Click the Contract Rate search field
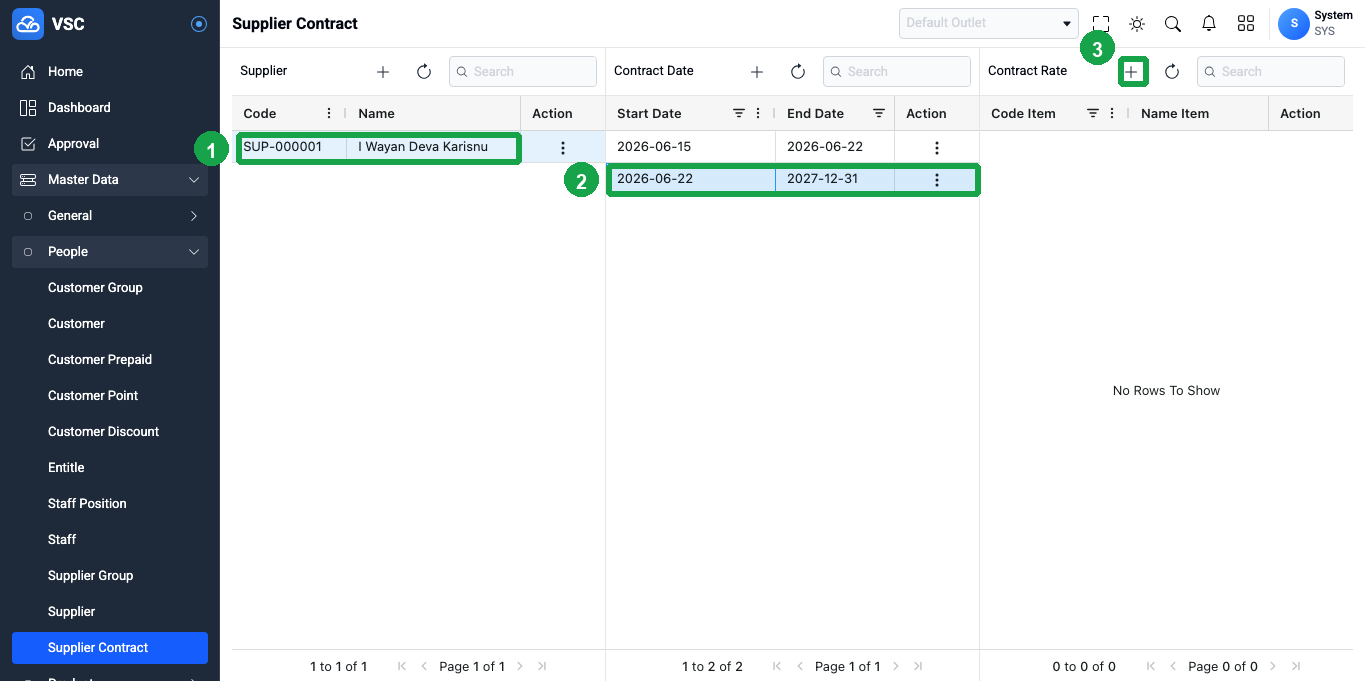This screenshot has width=1365, height=681. point(1271,72)
